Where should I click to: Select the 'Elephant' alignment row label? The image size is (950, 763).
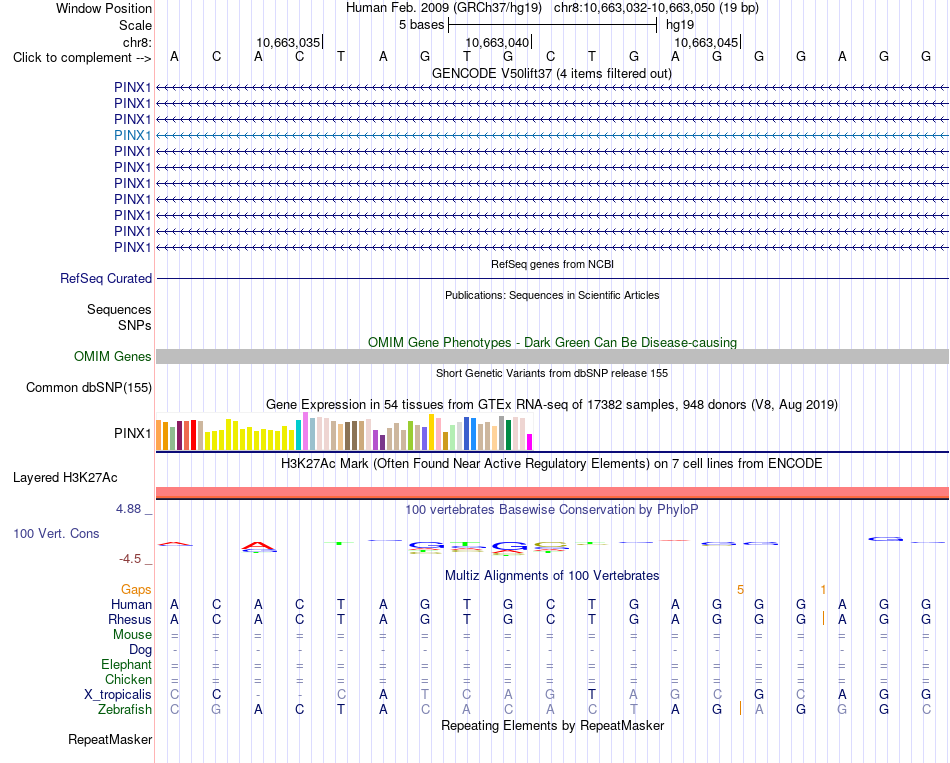[126, 665]
